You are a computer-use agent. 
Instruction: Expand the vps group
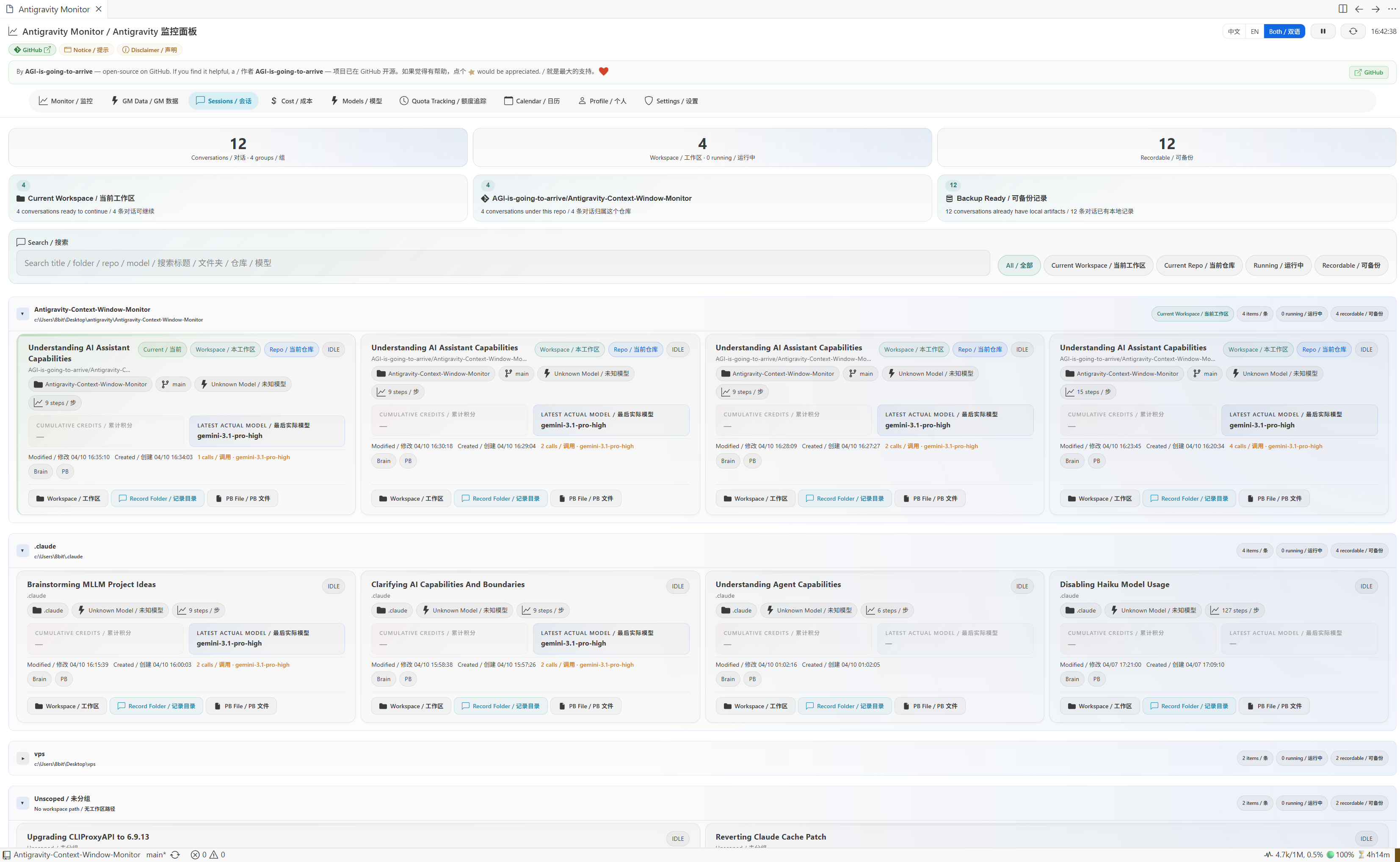click(22, 758)
